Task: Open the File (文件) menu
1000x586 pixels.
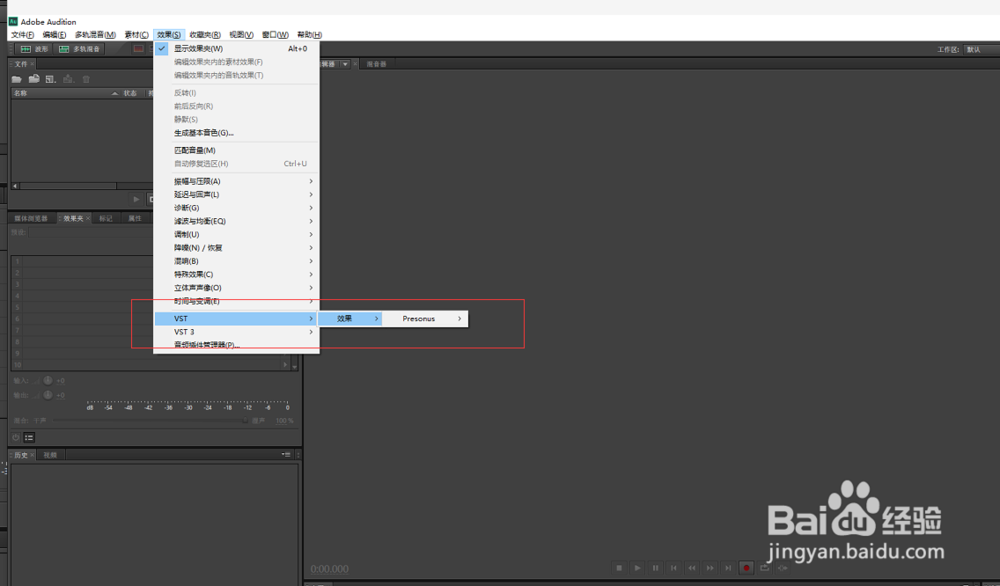Action: [x=22, y=34]
